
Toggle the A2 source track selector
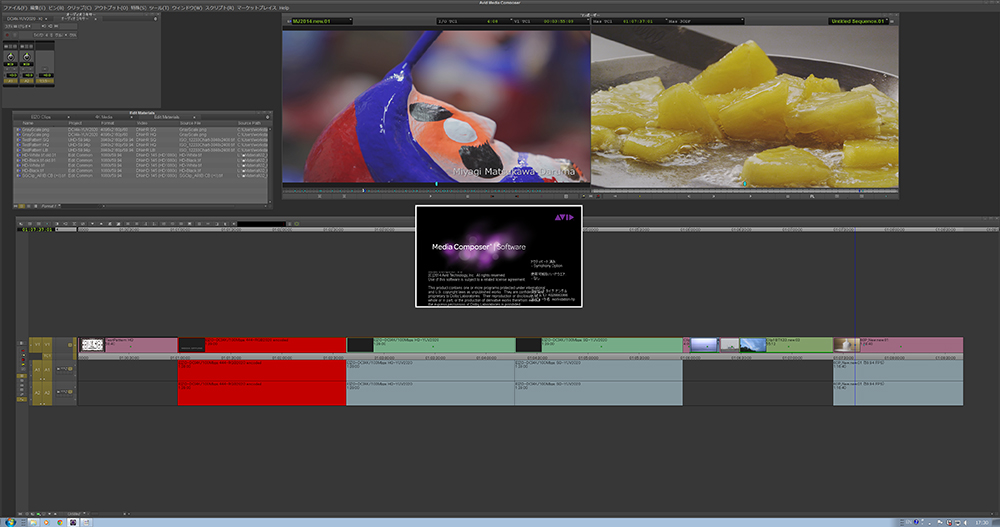pos(37,393)
